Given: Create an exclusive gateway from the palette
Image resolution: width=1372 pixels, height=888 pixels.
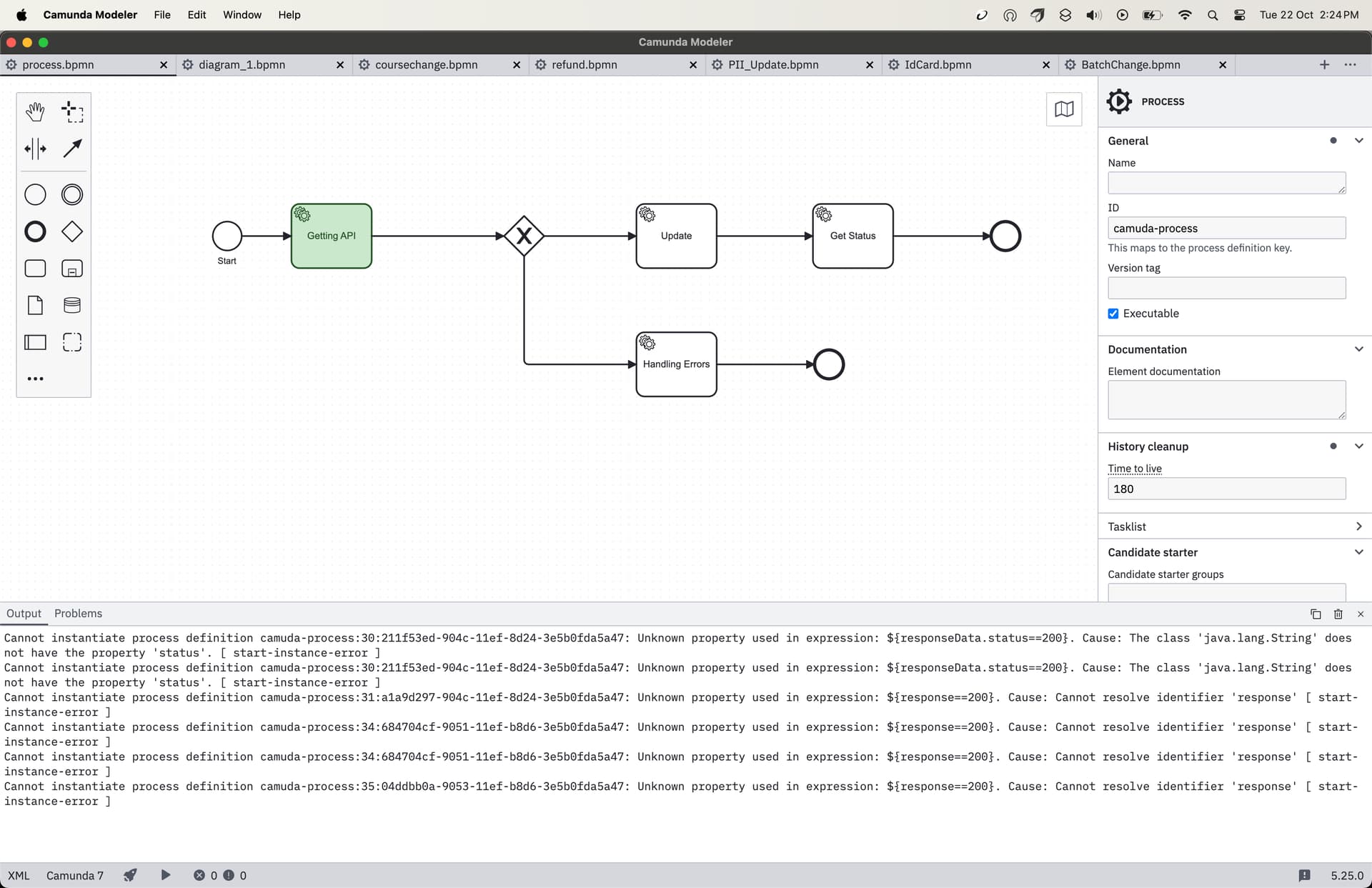Looking at the screenshot, I should coord(72,231).
